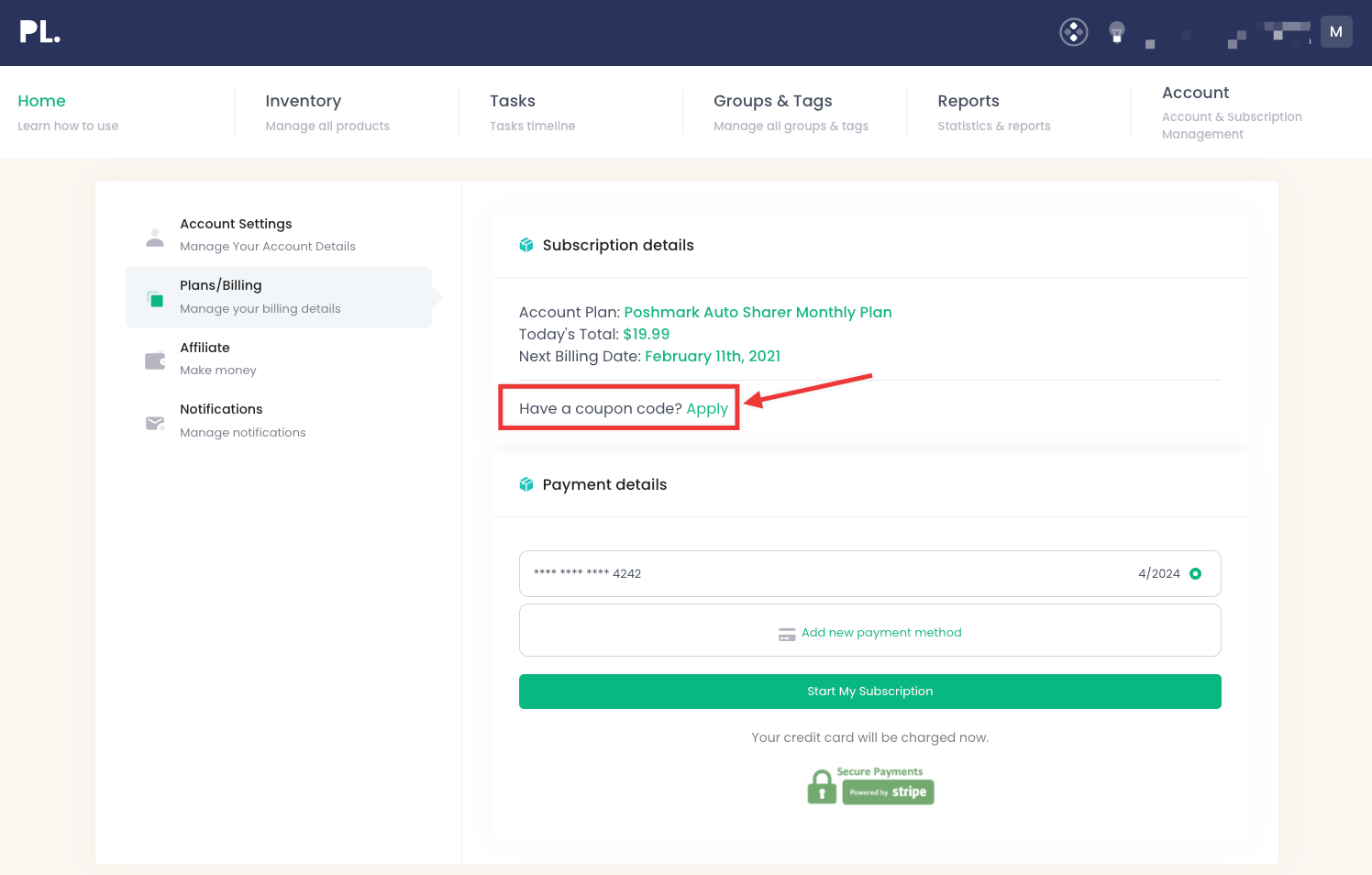Select the card ending 4242 radio button
The width and height of the screenshot is (1372, 875).
(1195, 574)
